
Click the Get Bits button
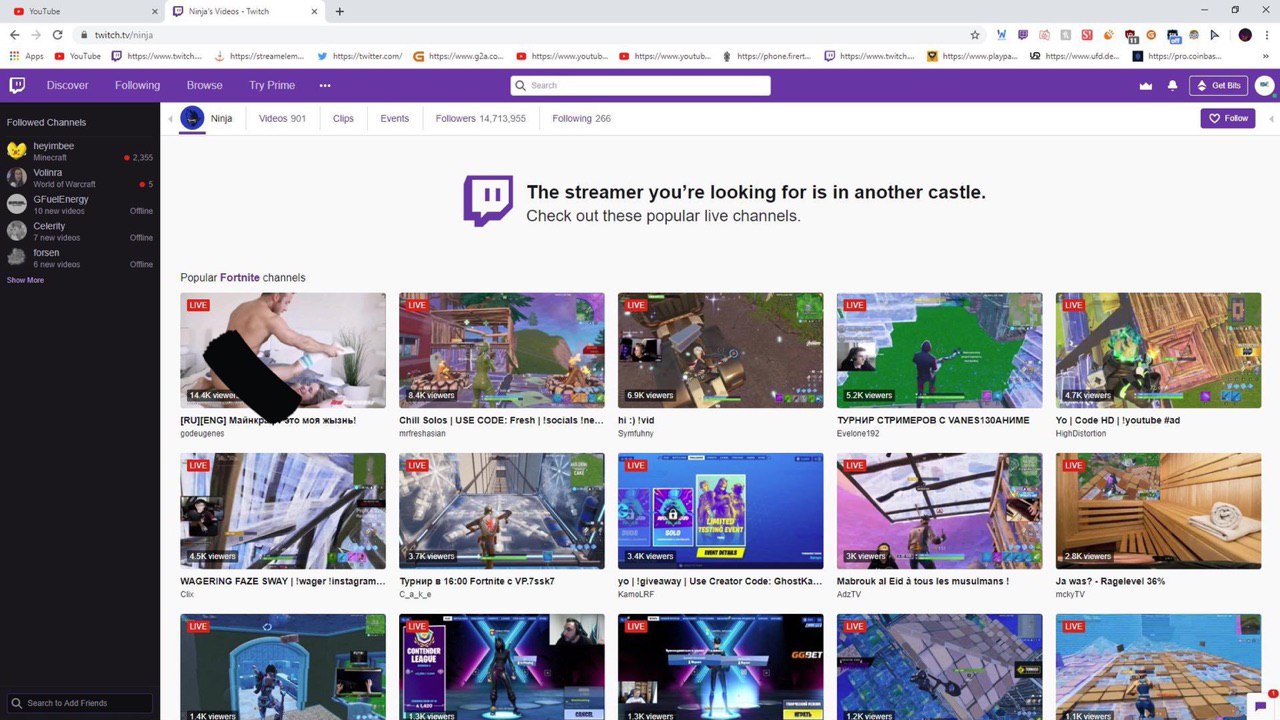tap(1219, 86)
